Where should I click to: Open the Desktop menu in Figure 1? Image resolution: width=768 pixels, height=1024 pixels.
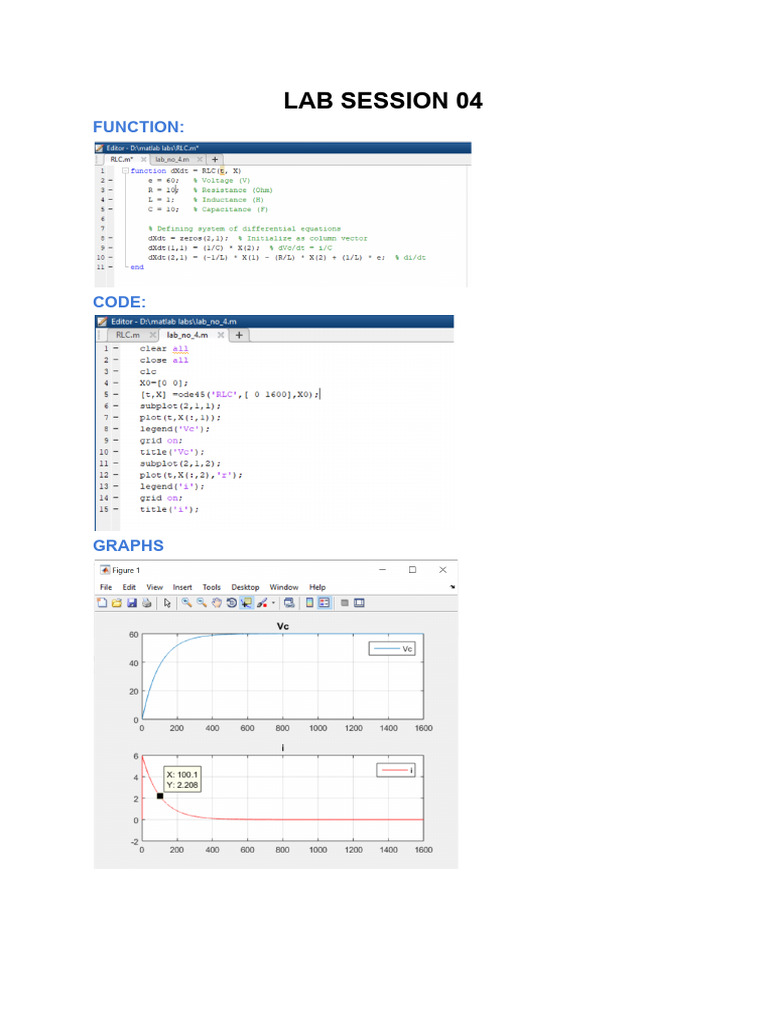tap(246, 587)
